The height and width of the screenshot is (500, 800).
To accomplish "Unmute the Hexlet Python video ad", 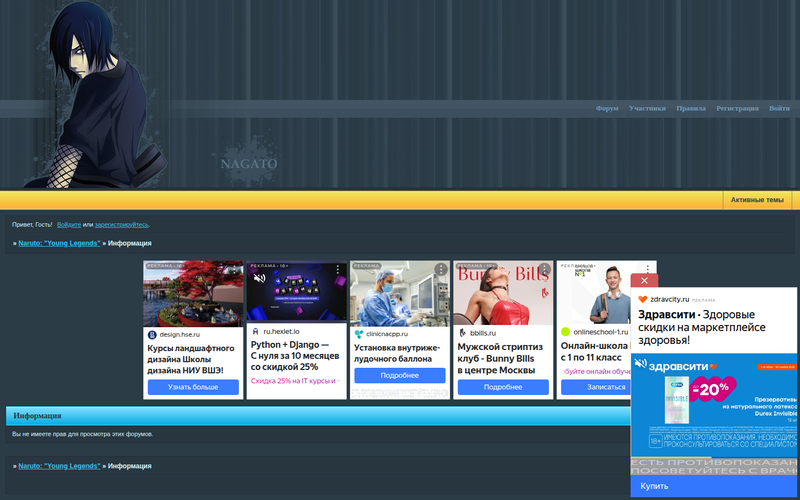I will tap(258, 279).
